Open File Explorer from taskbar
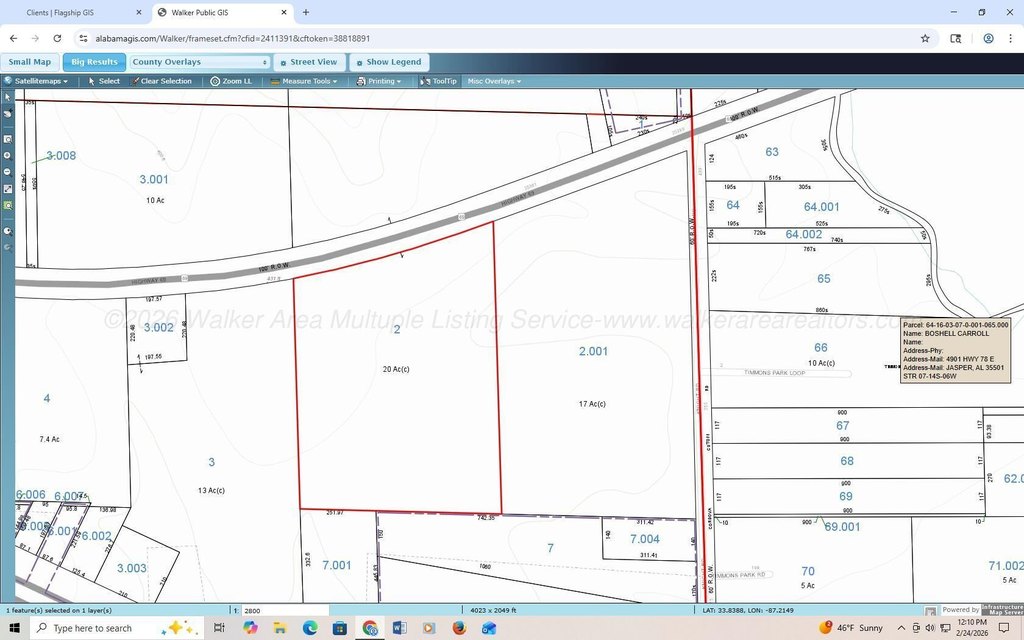Screen dimensions: 1024x640 pyautogui.click(x=280, y=628)
